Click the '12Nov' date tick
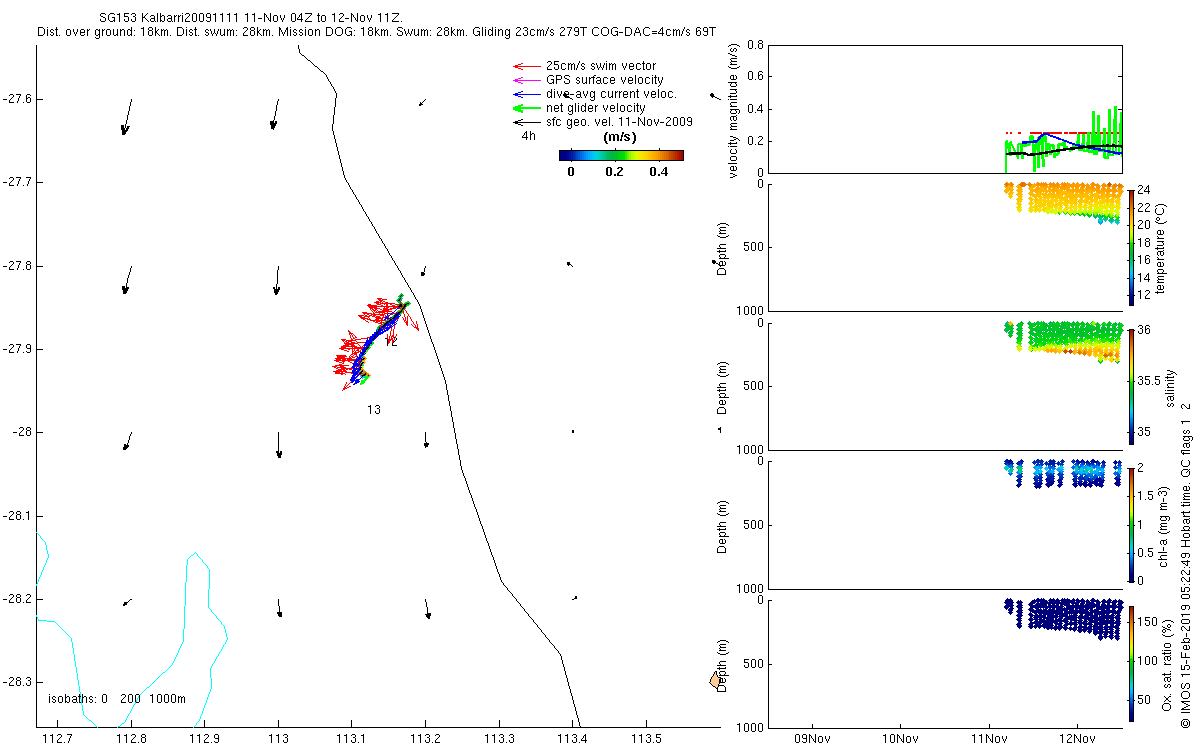The height and width of the screenshot is (750, 1200). (1076, 739)
